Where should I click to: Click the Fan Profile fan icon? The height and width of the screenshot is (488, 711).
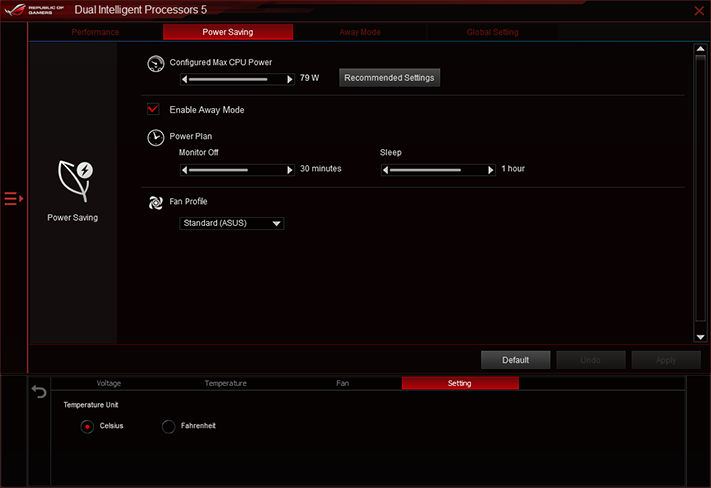coord(156,202)
